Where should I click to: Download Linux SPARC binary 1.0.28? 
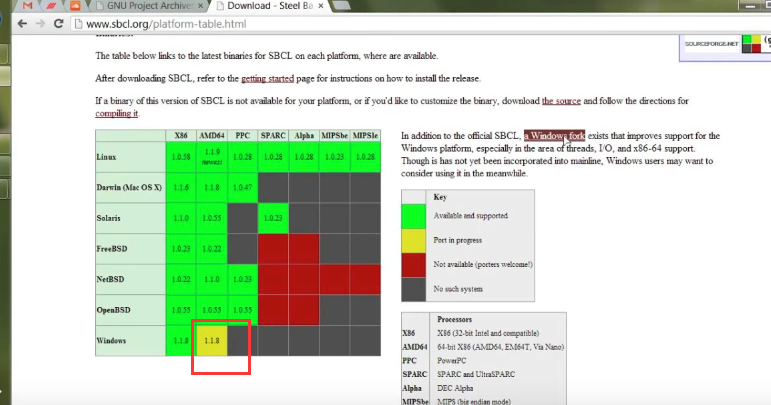click(273, 157)
